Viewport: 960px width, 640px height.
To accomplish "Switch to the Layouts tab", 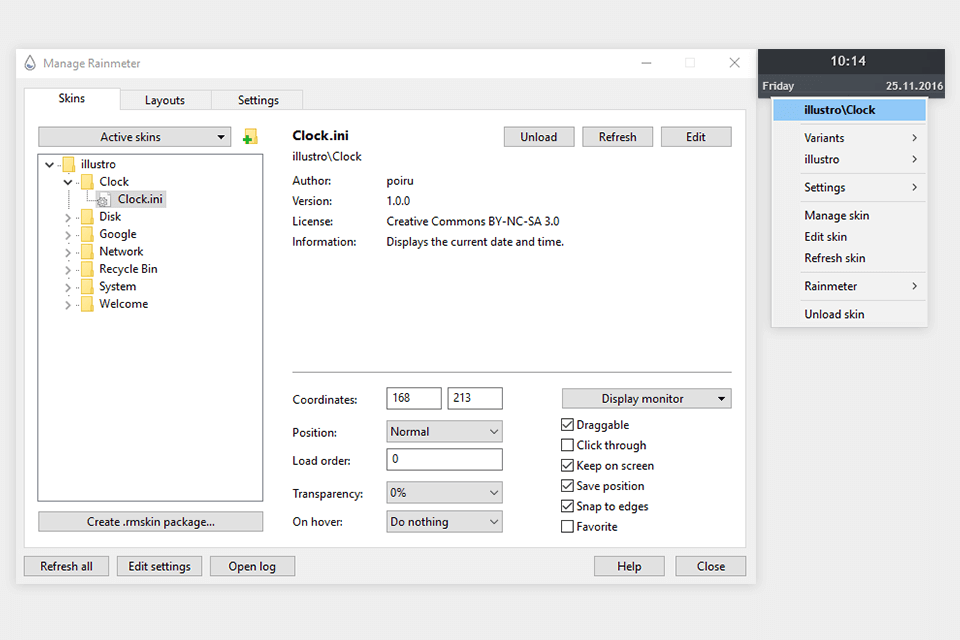I will pyautogui.click(x=165, y=100).
